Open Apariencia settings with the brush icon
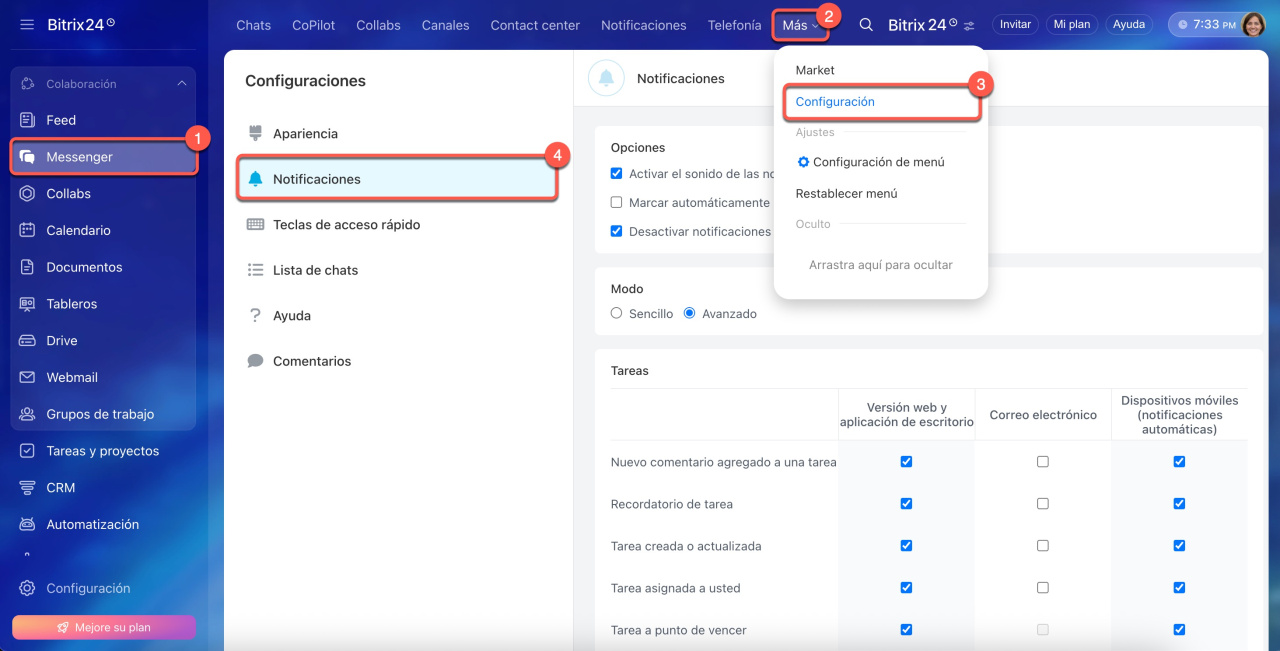Screen dimensions: 1280x651 [255, 134]
